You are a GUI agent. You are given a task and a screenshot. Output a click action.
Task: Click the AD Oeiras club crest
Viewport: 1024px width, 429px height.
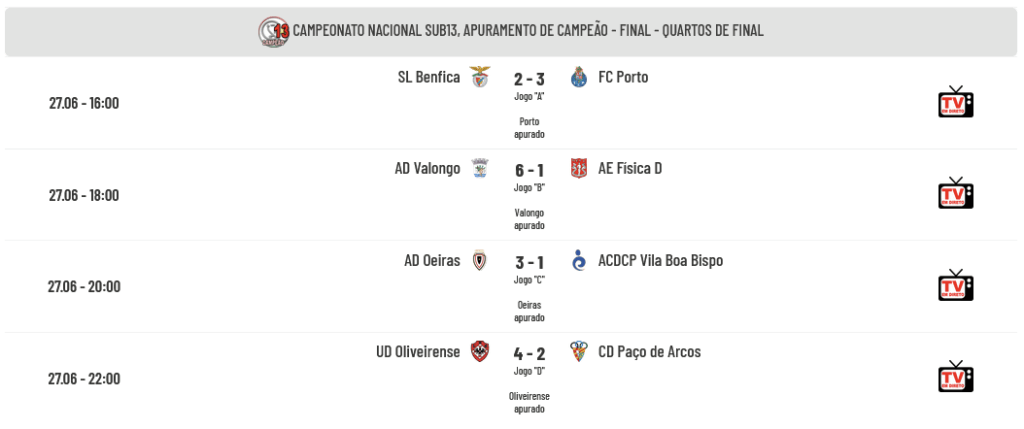pyautogui.click(x=480, y=261)
